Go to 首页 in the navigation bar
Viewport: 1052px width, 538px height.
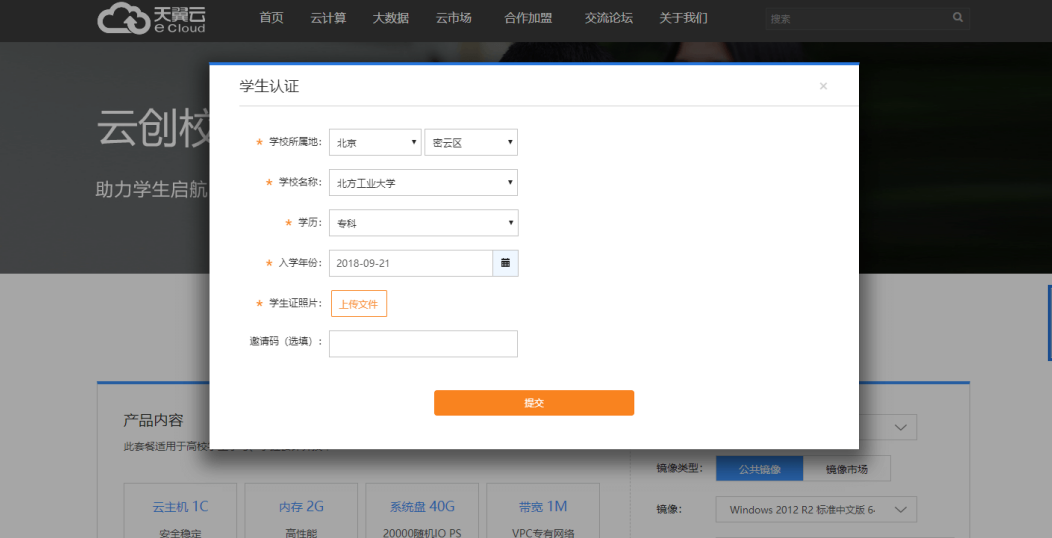click(x=271, y=18)
